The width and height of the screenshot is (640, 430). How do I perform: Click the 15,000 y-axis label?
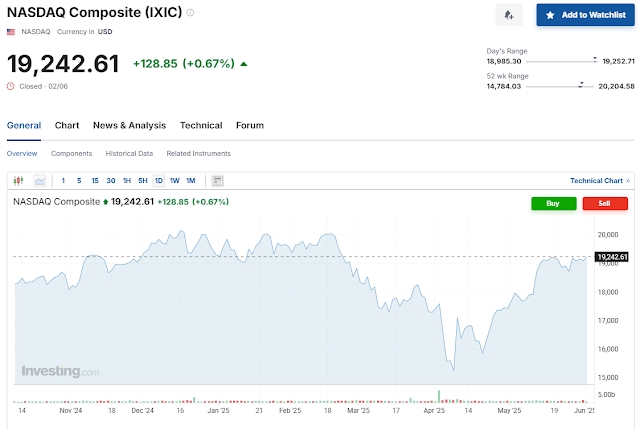(x=608, y=378)
